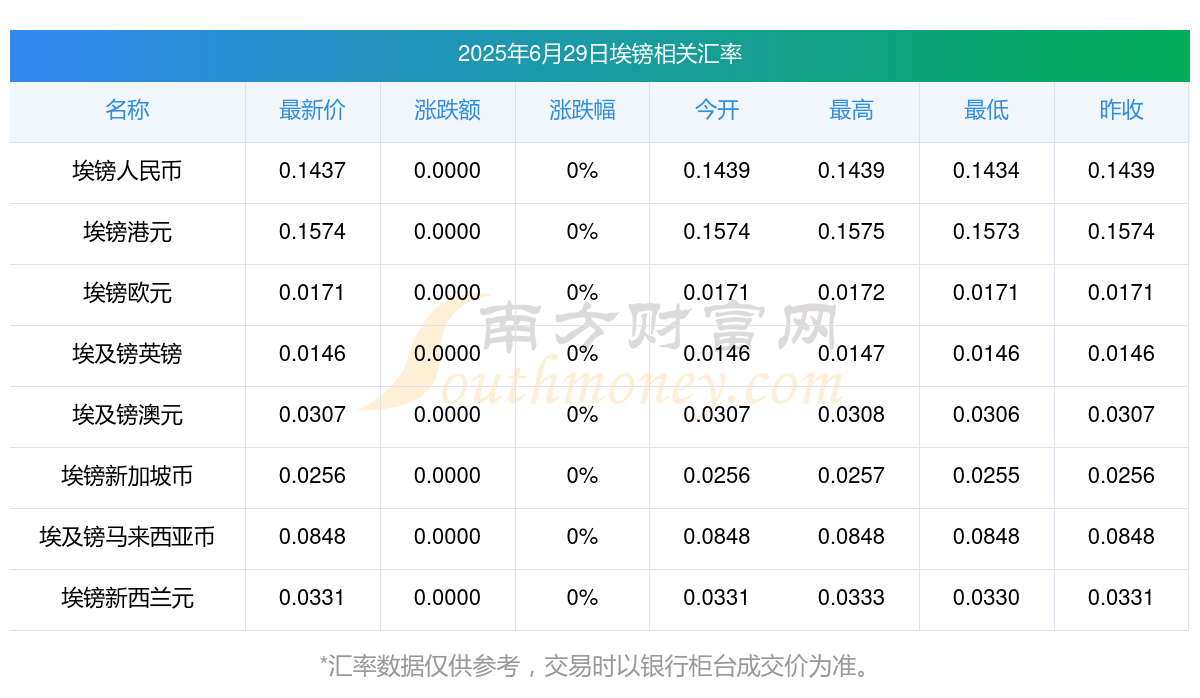Select the 埃镑新西兰元 row name

click(x=127, y=598)
